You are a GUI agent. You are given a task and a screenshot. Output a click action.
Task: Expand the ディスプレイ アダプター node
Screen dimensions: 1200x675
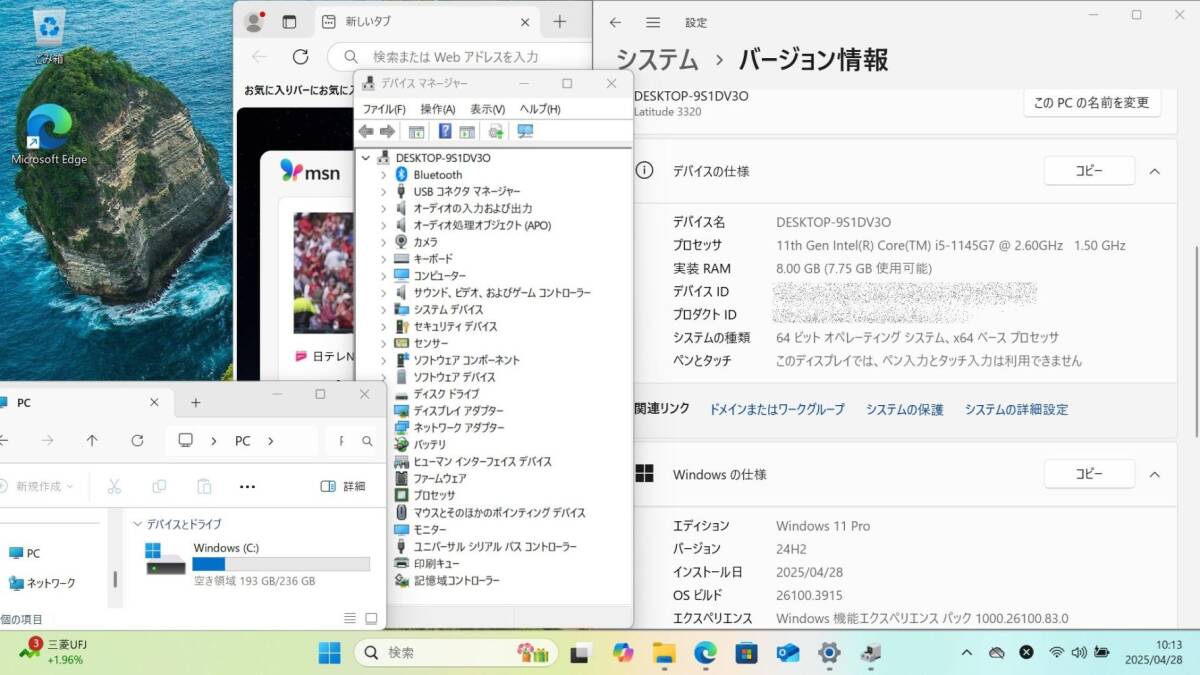pos(383,411)
